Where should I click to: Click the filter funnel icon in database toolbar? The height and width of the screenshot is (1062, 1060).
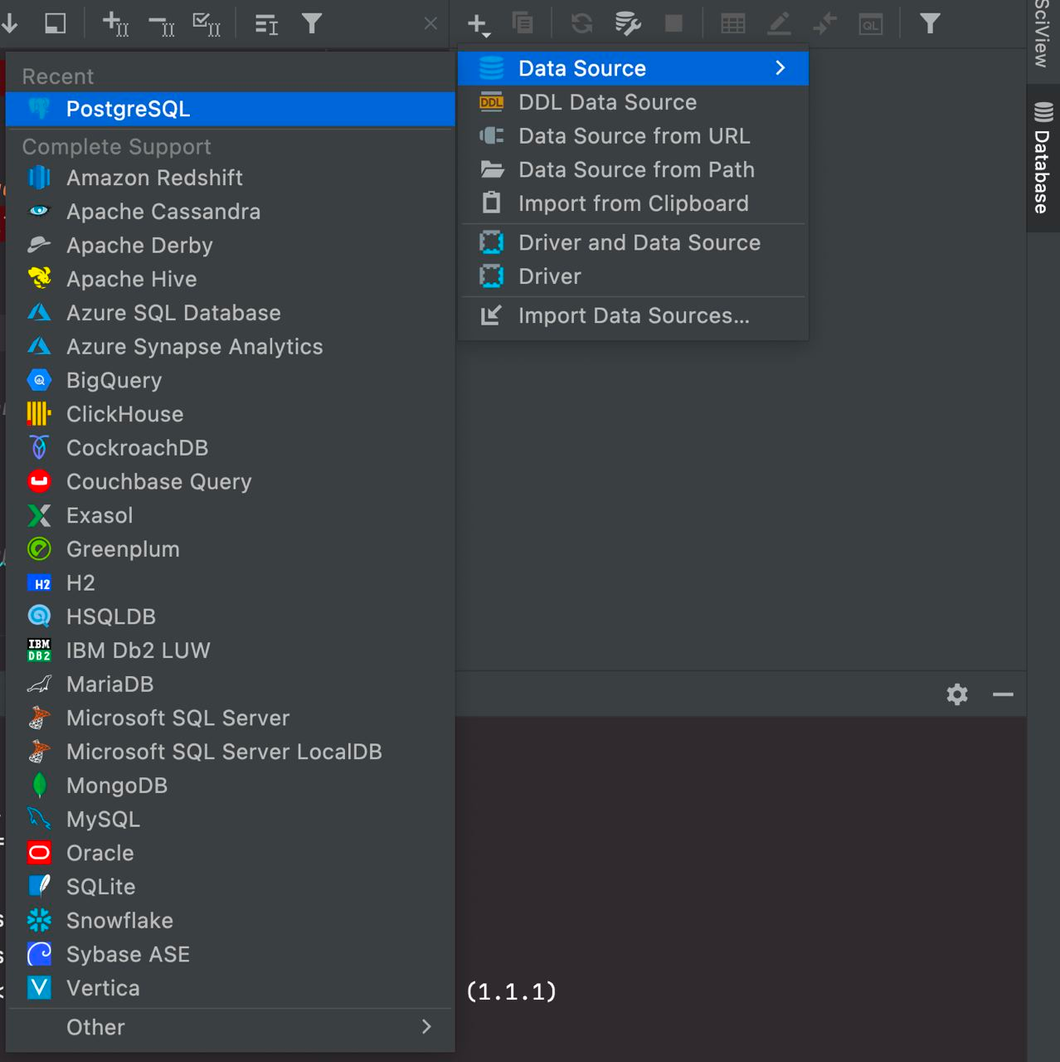click(930, 24)
